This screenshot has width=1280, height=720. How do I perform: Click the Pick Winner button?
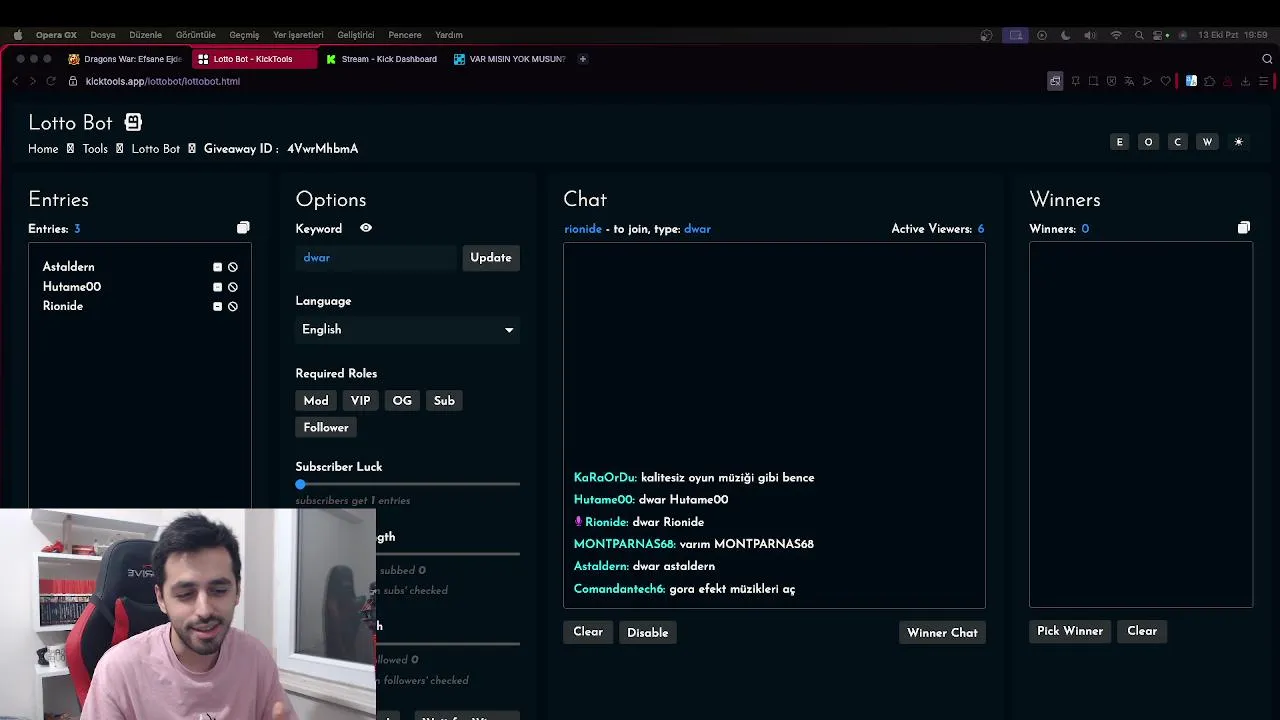click(x=1070, y=631)
